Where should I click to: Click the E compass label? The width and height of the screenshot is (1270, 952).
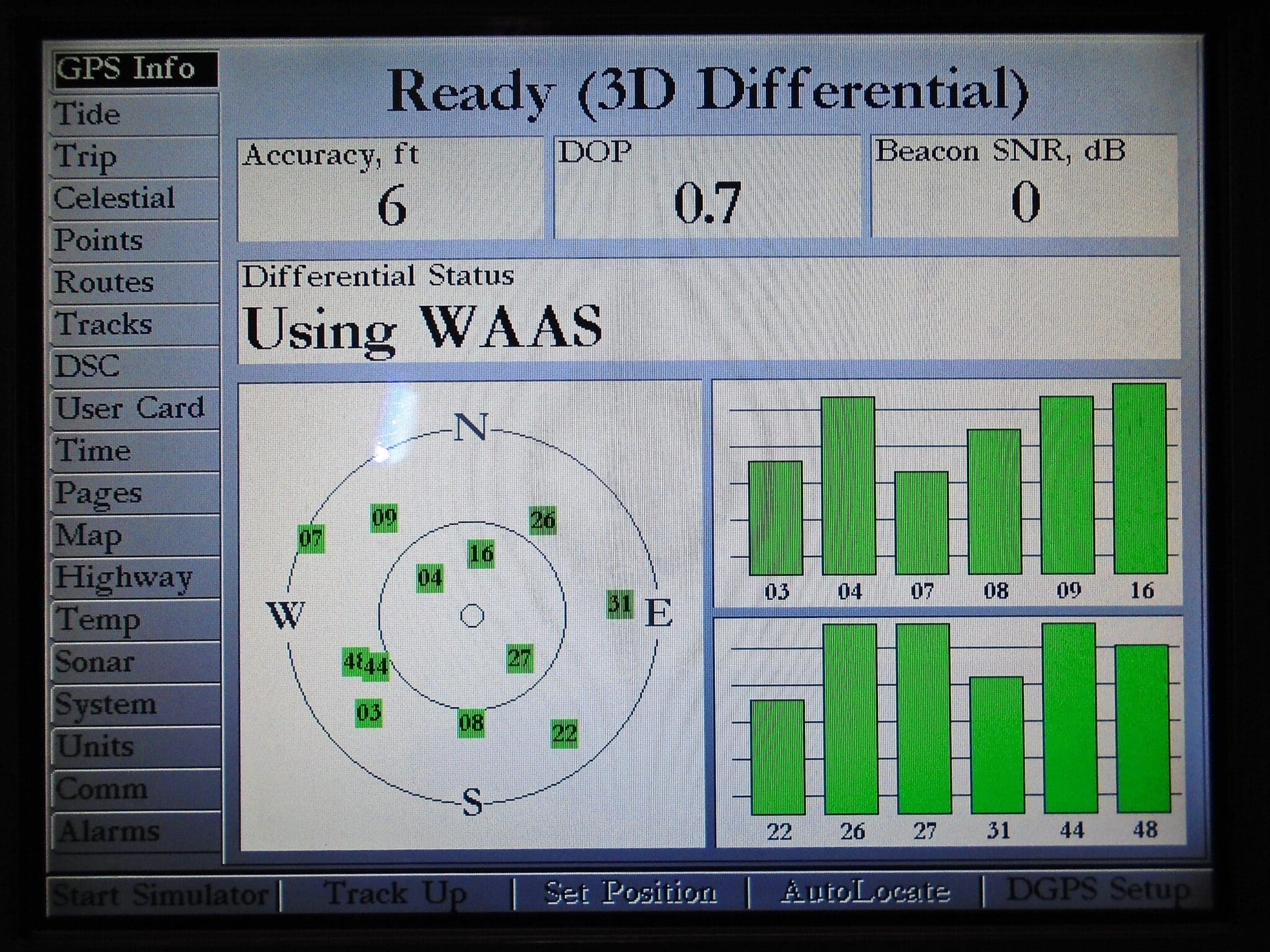659,613
